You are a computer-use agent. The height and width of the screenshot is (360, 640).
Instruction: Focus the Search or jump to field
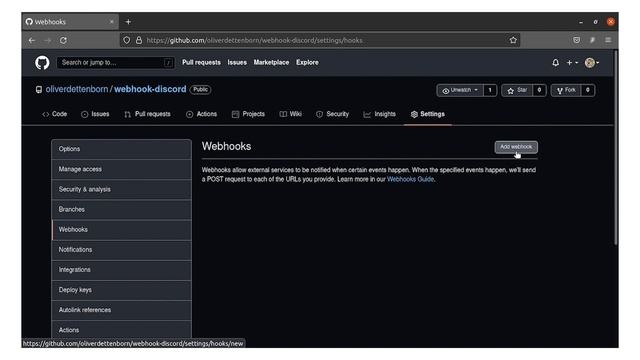click(116, 62)
